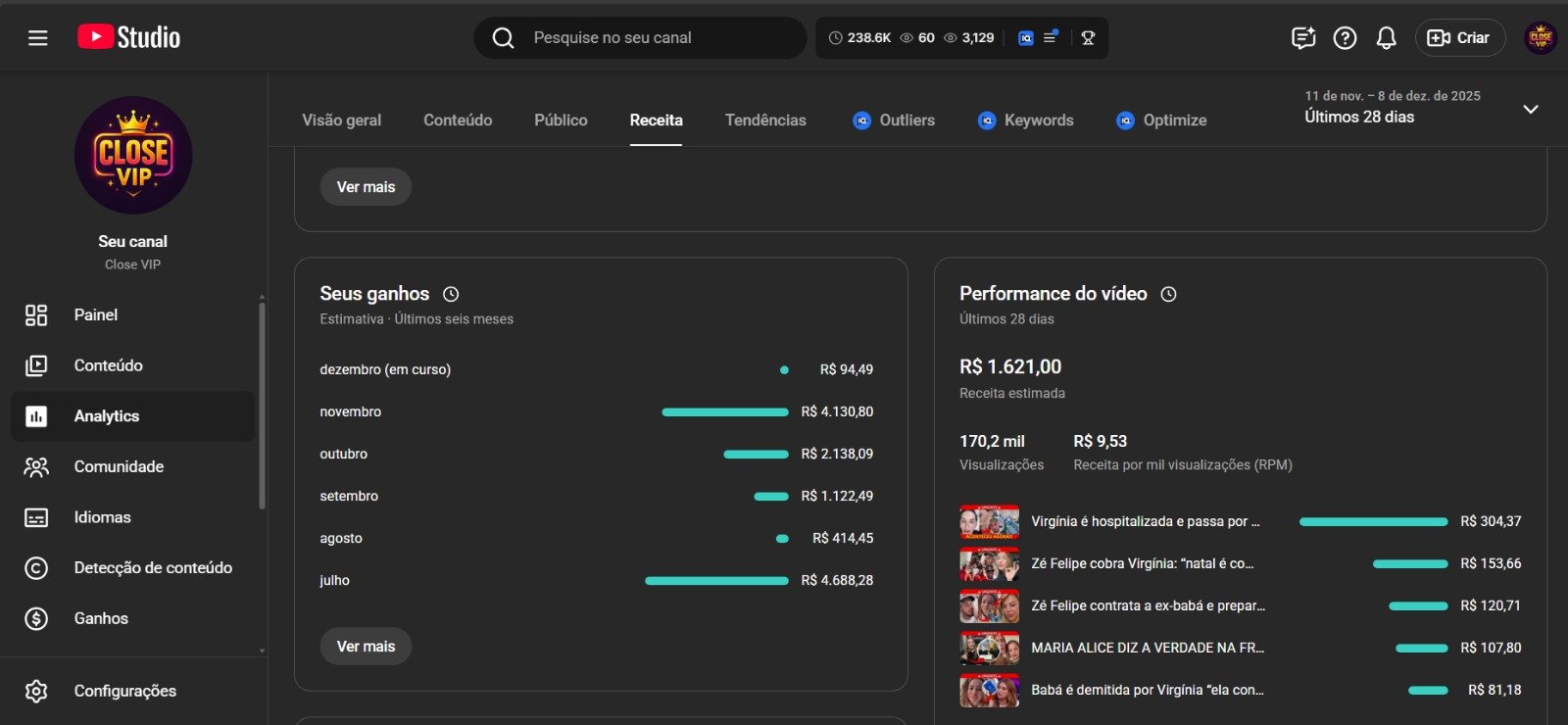
Task: Open the account avatar menu
Action: point(1540,38)
